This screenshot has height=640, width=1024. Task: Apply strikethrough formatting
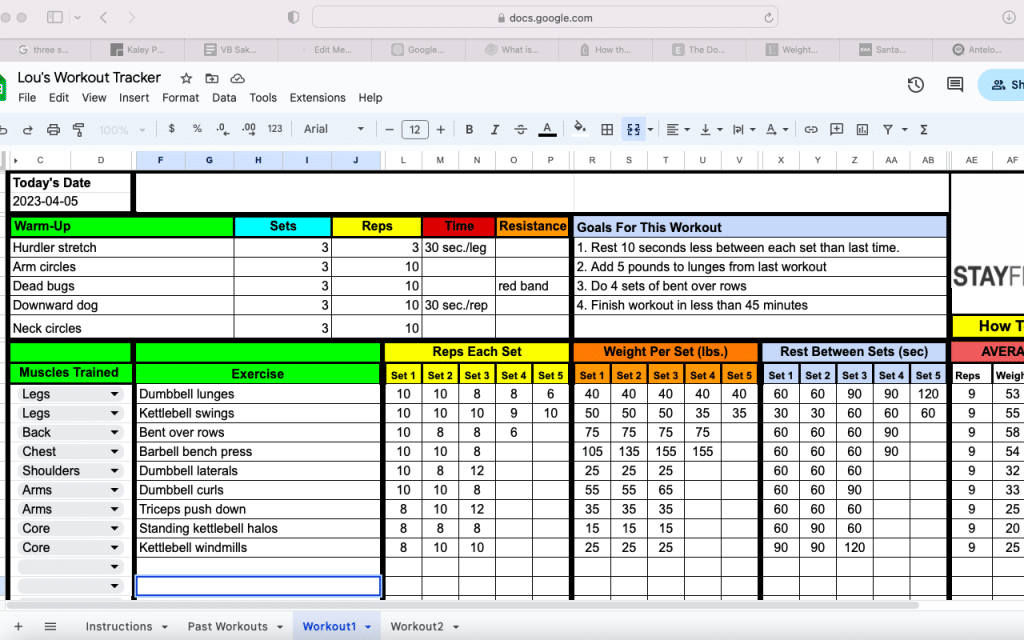[x=520, y=129]
